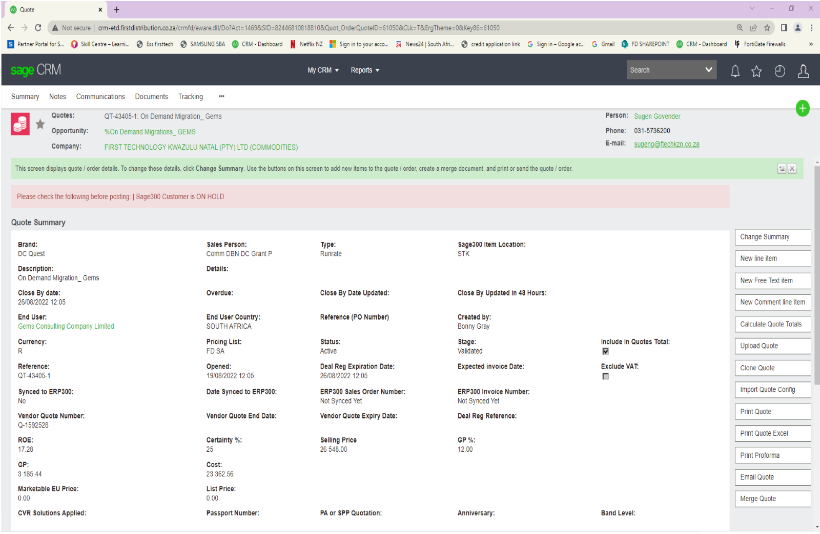Open the user profile icon
The height and width of the screenshot is (534, 820).
coord(803,70)
